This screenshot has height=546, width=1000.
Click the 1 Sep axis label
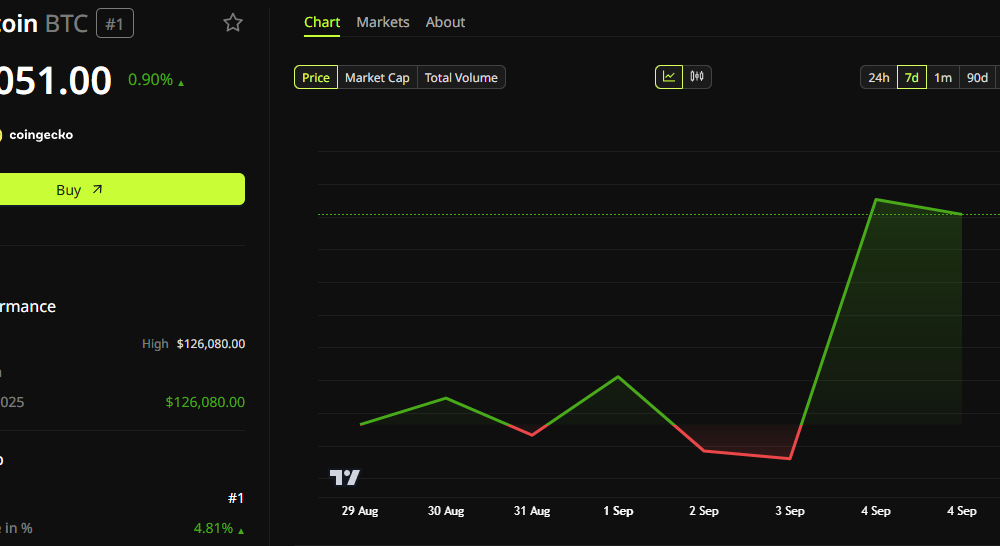tap(618, 511)
